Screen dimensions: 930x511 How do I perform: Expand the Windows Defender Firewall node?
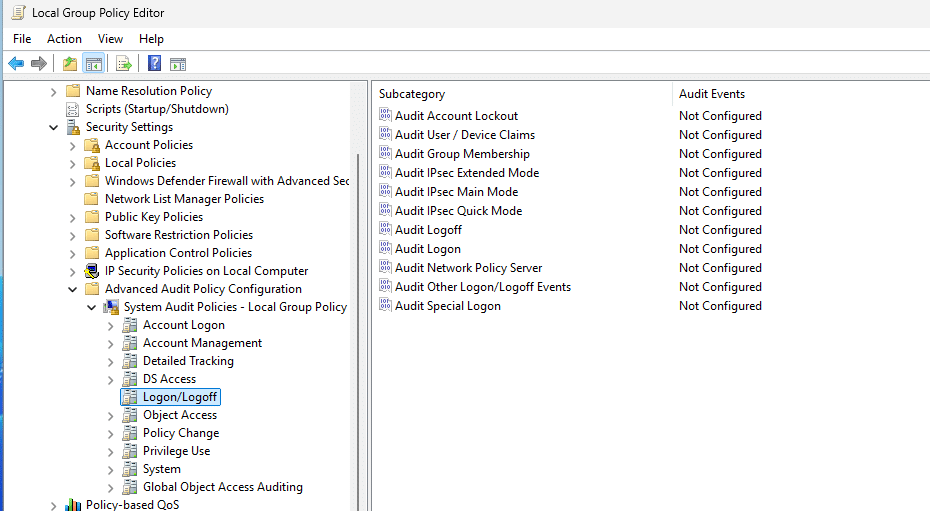click(73, 182)
